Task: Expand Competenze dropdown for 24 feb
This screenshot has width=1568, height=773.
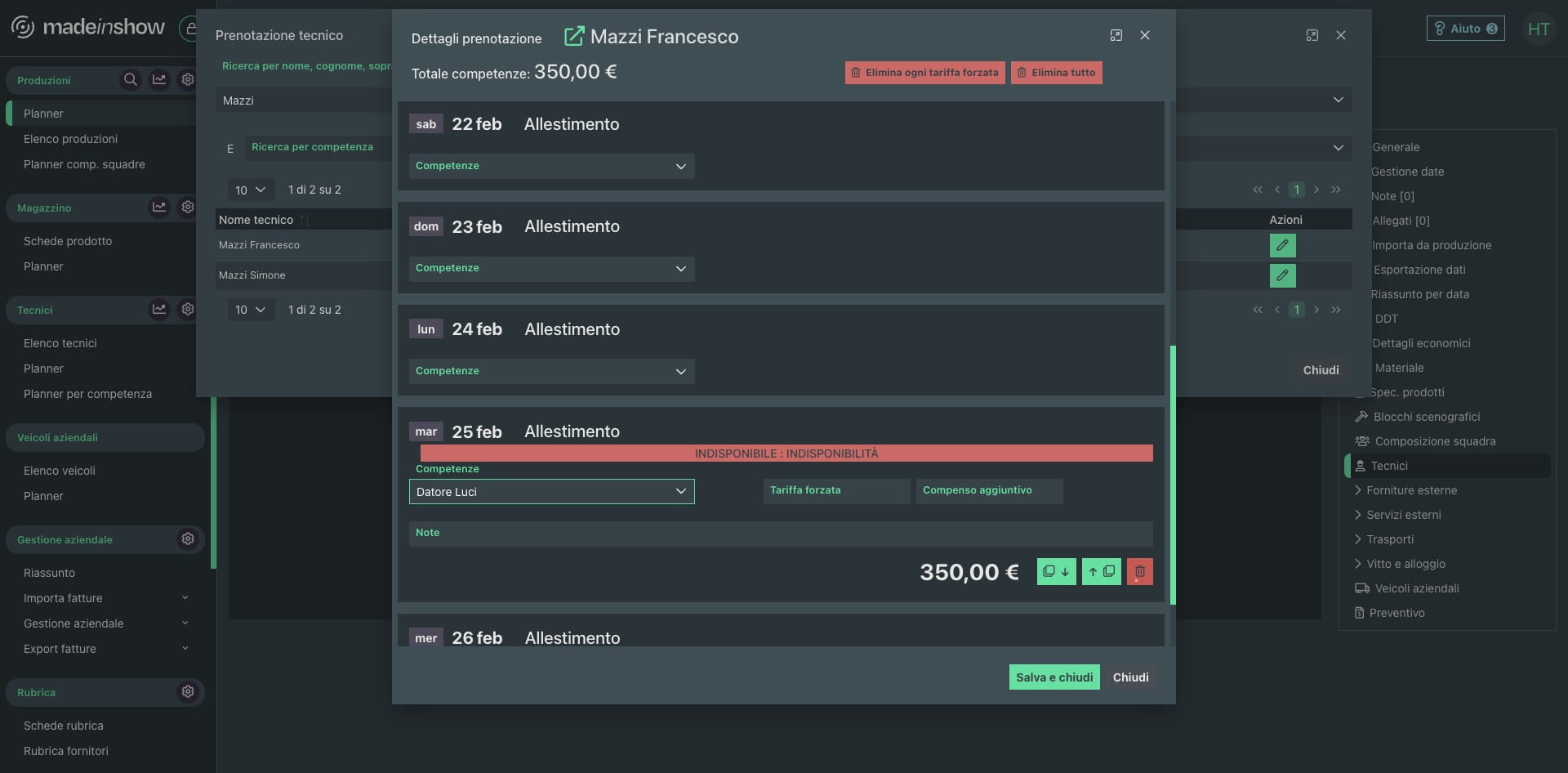Action: pyautogui.click(x=551, y=372)
